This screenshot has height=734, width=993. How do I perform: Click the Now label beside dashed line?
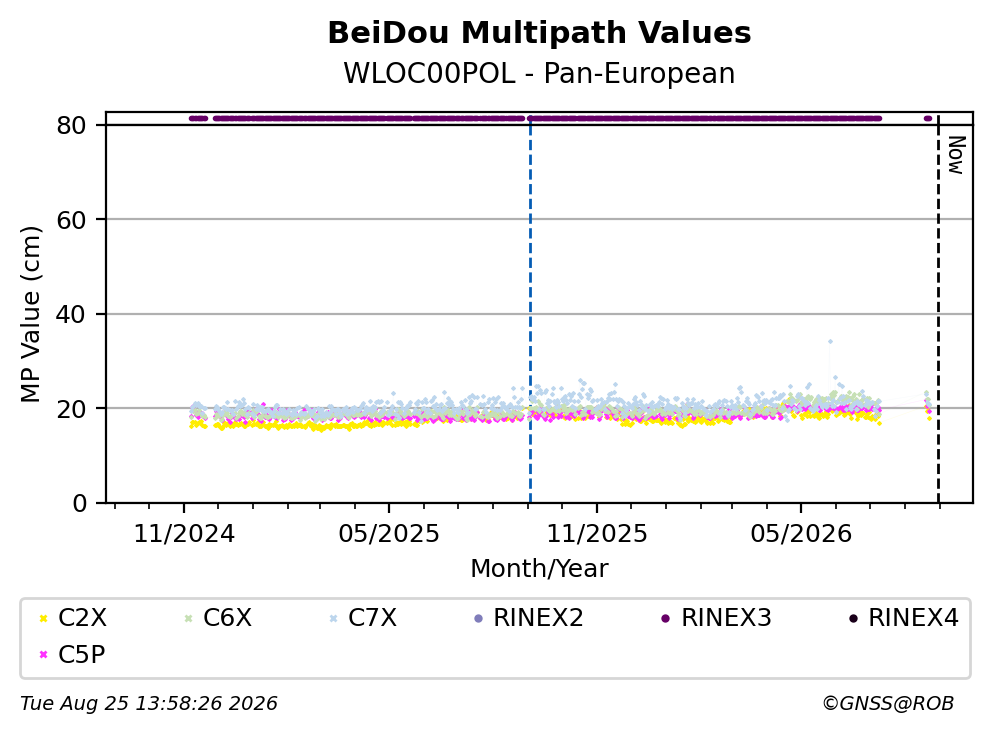point(956,155)
